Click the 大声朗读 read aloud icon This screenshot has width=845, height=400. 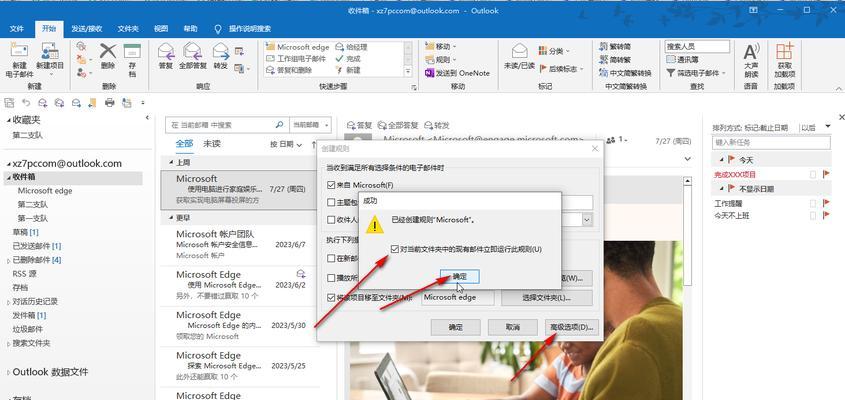tap(751, 52)
